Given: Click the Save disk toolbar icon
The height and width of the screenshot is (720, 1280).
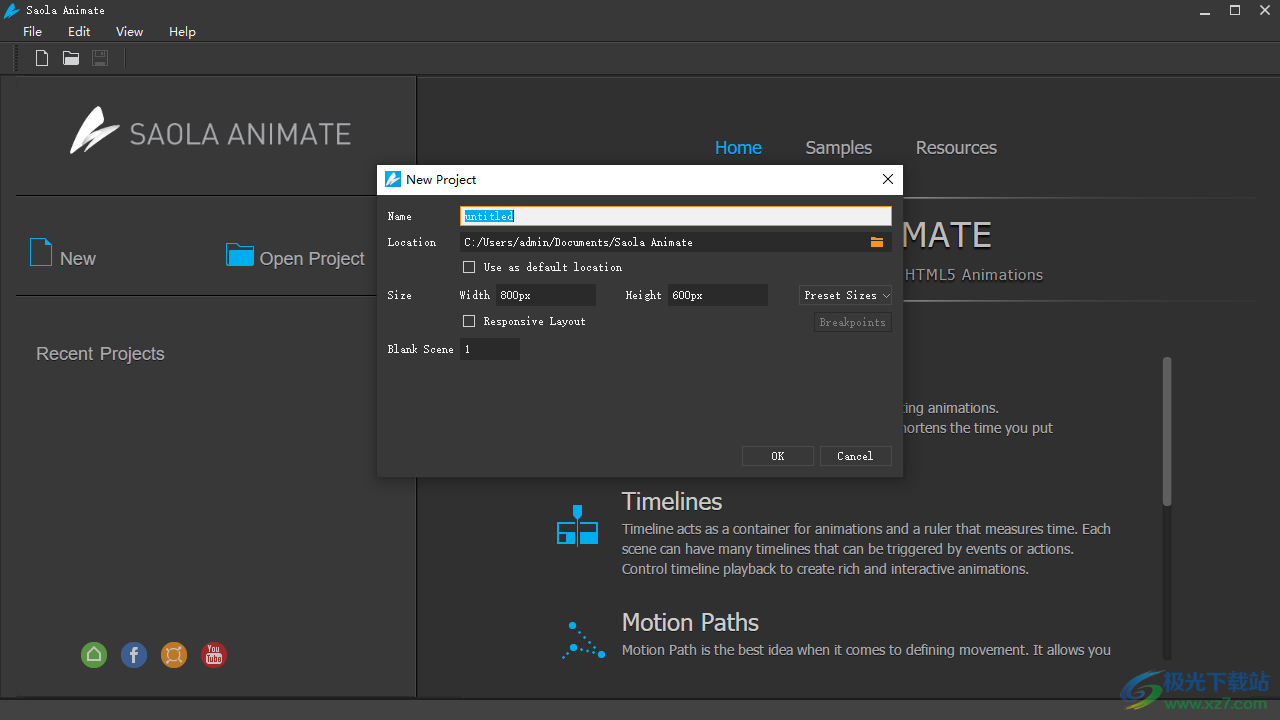Looking at the screenshot, I should (x=100, y=58).
